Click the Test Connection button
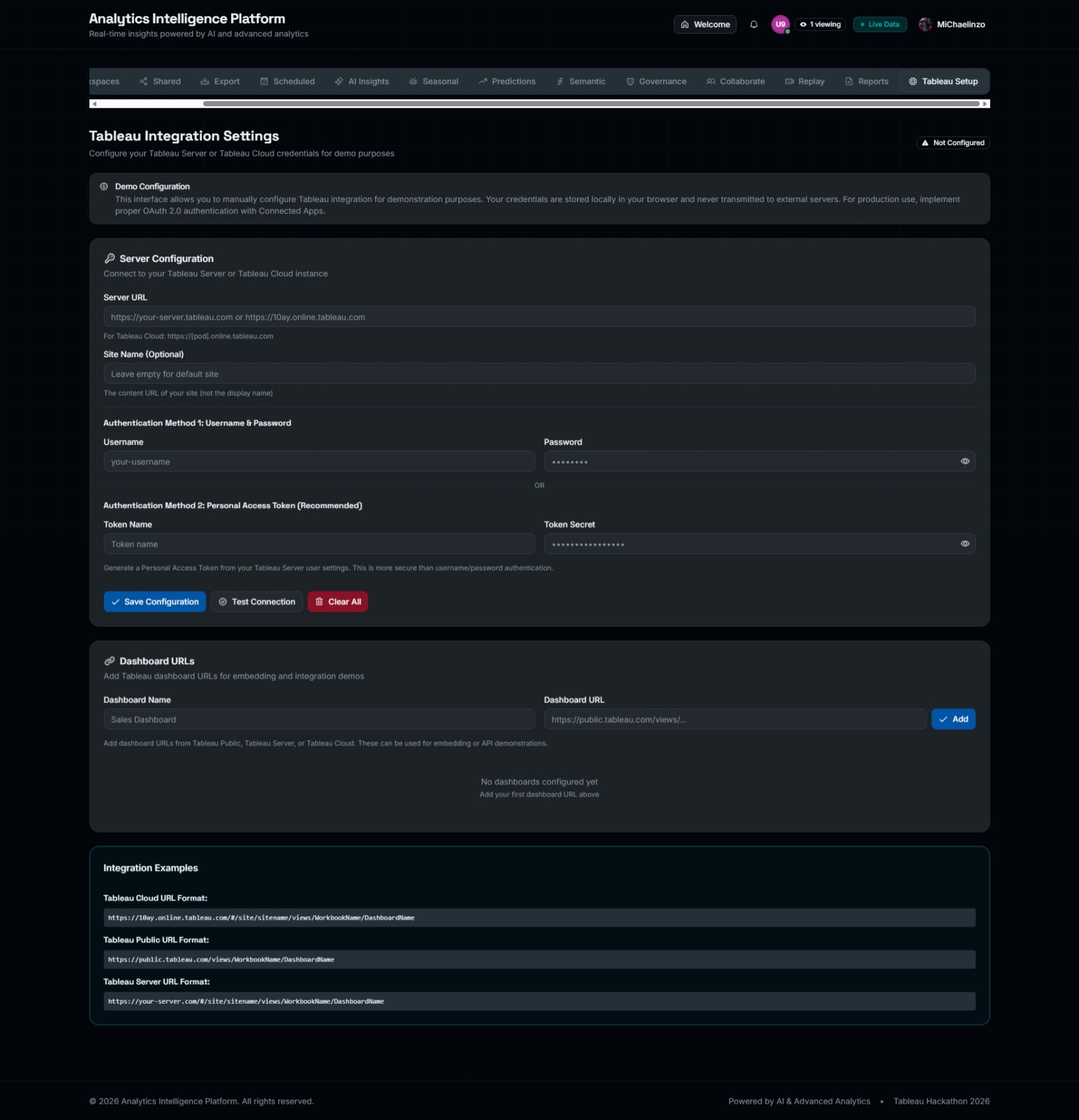Viewport: 1079px width, 1120px height. pyautogui.click(x=257, y=602)
